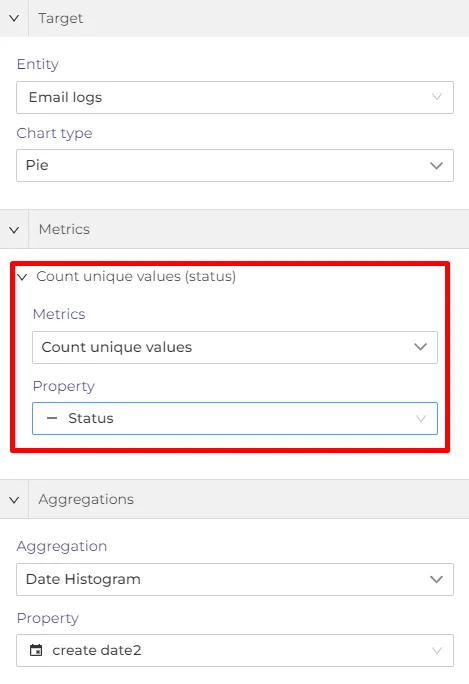This screenshot has width=469, height=684.
Task: Open the Chart type dropdown showing Pie
Action: (x=235, y=165)
